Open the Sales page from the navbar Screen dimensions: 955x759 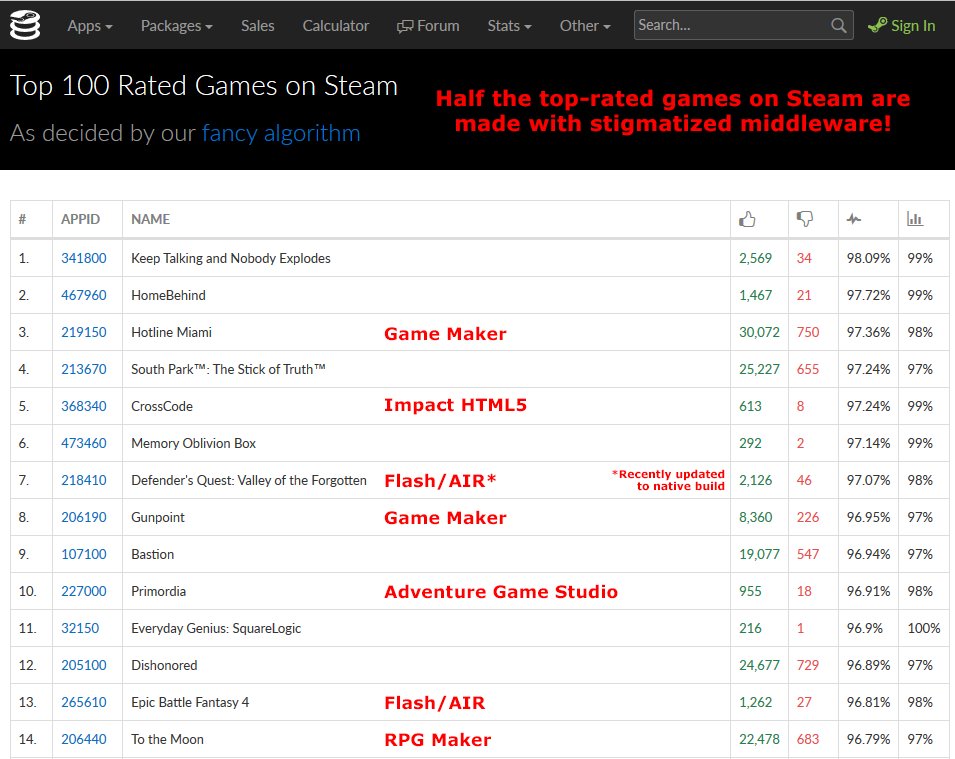pos(257,26)
